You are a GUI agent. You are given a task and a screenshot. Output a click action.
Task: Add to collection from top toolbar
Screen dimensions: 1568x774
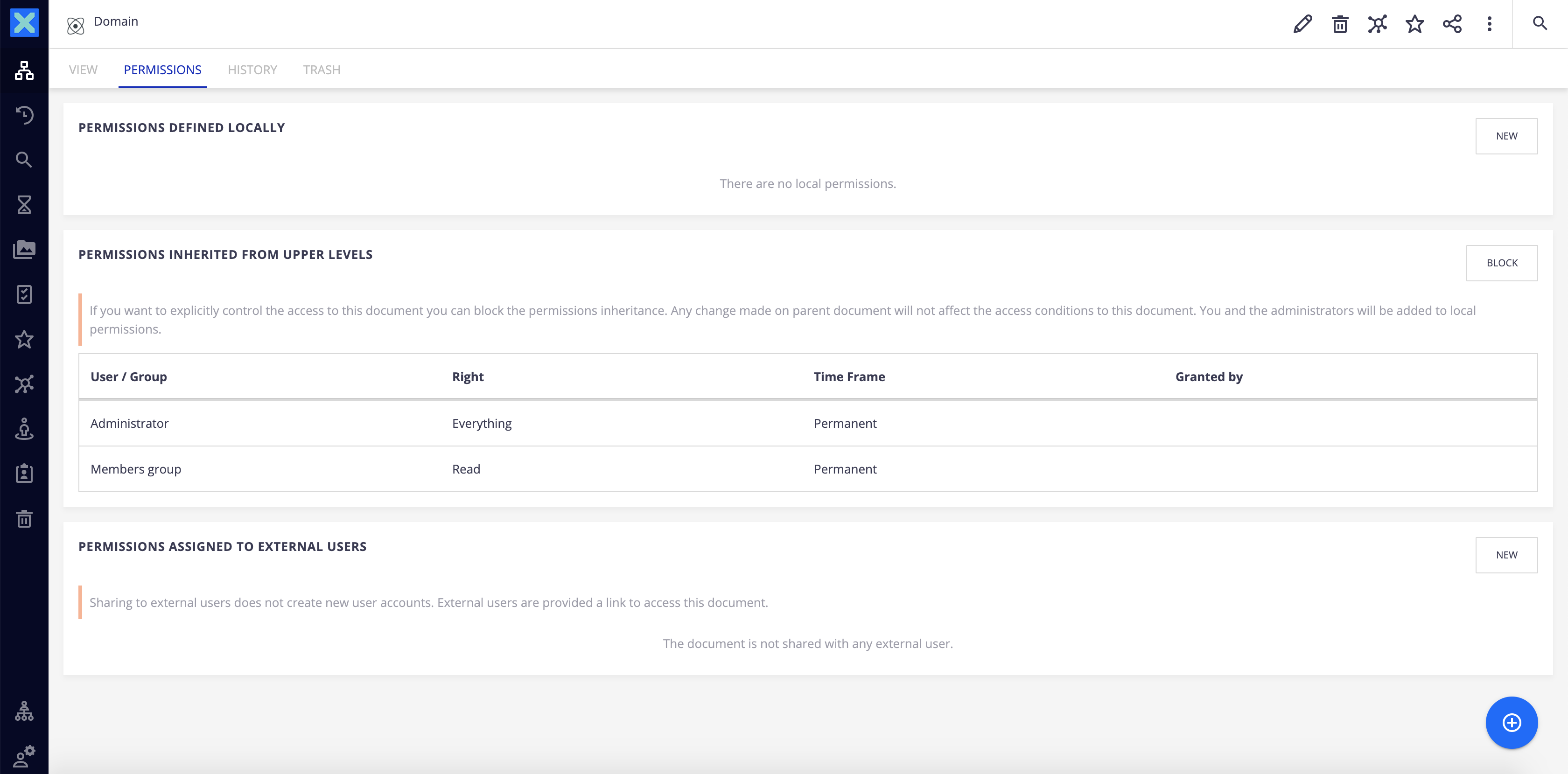pyautogui.click(x=1378, y=24)
